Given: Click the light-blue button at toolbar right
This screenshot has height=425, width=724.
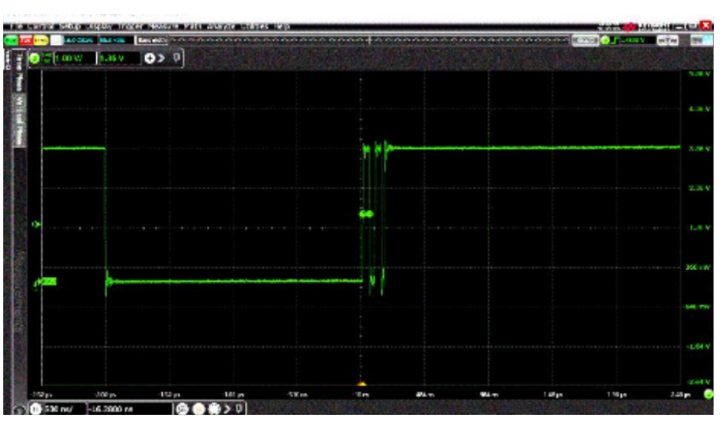Looking at the screenshot, I should pyautogui.click(x=701, y=41).
